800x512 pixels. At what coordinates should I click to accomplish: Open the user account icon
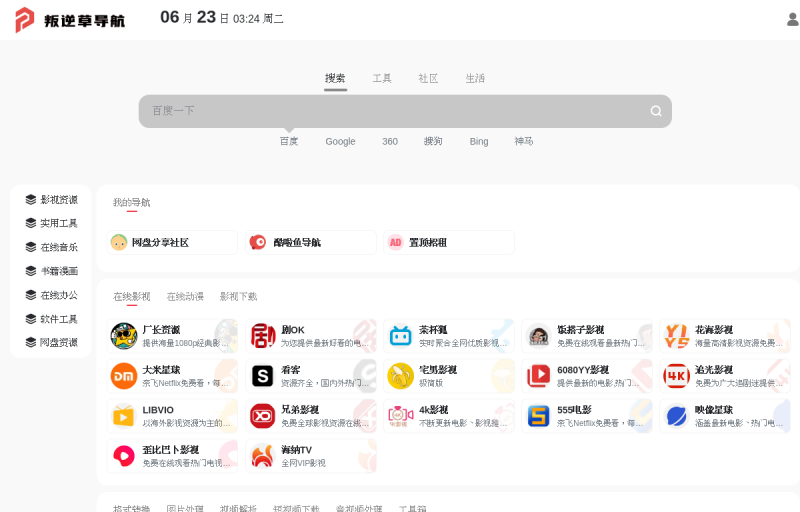(793, 20)
